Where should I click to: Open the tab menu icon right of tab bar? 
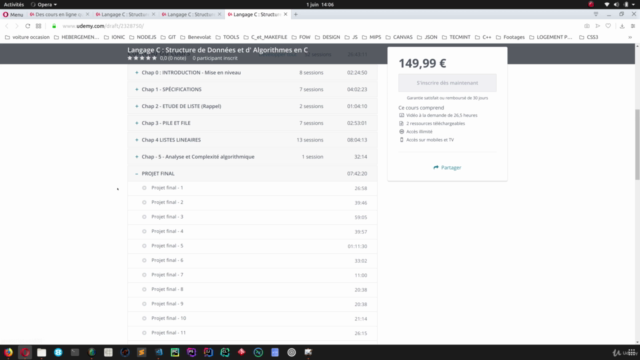click(596, 14)
